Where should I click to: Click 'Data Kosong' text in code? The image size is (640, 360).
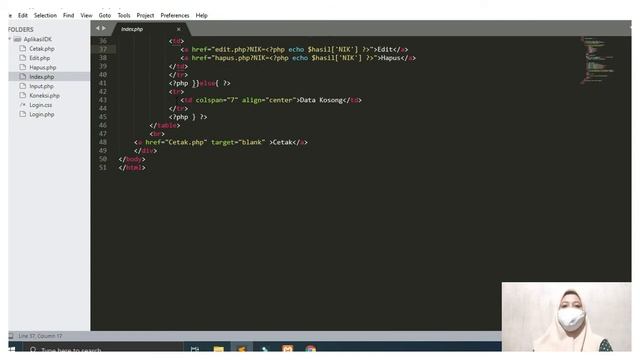pos(321,100)
